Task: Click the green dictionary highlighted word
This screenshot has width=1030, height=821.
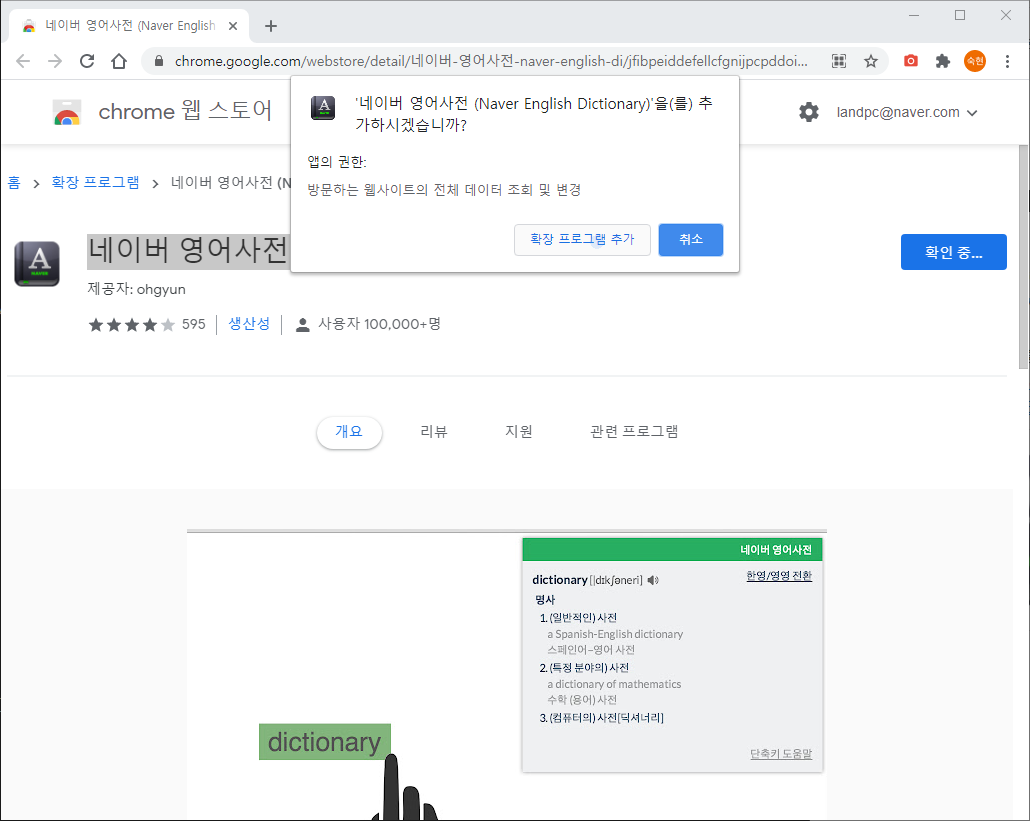Action: 325,742
